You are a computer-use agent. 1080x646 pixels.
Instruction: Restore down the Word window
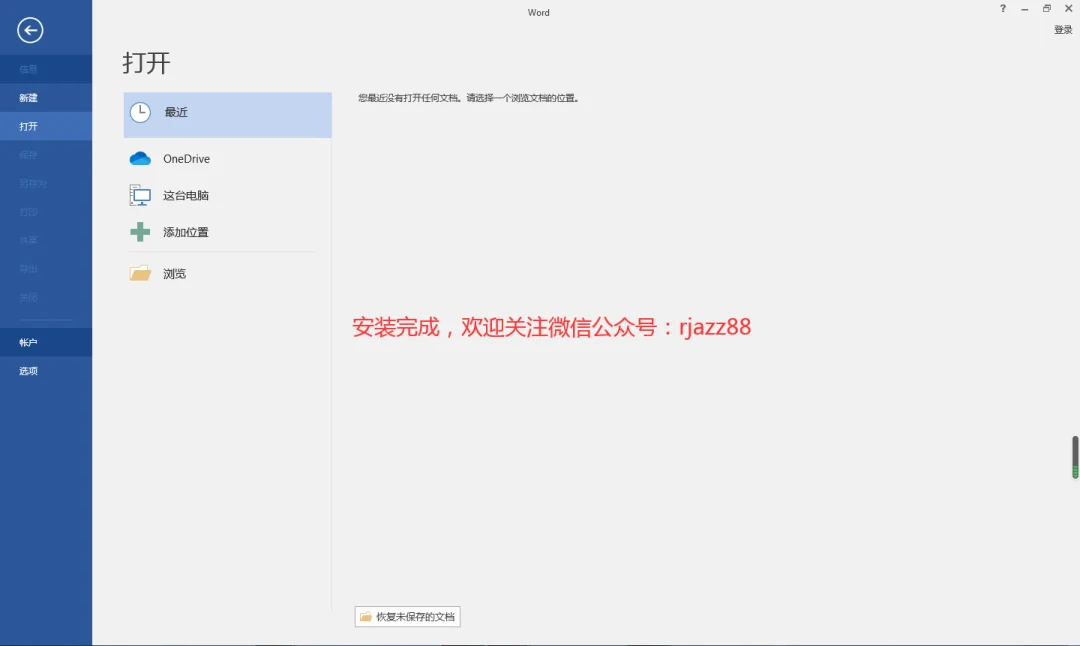click(1047, 9)
